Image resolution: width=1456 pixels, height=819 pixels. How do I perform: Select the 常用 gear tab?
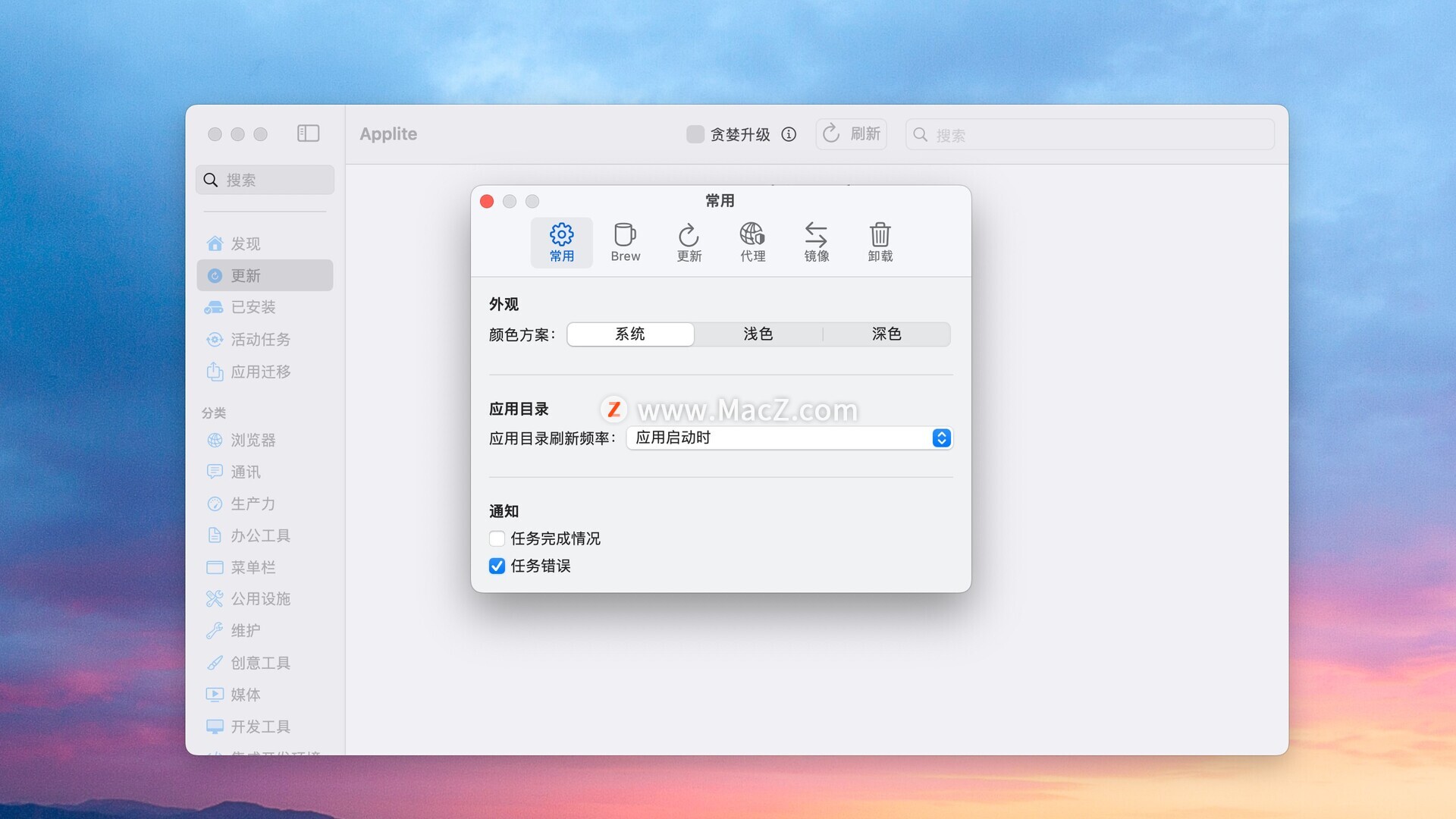point(561,242)
